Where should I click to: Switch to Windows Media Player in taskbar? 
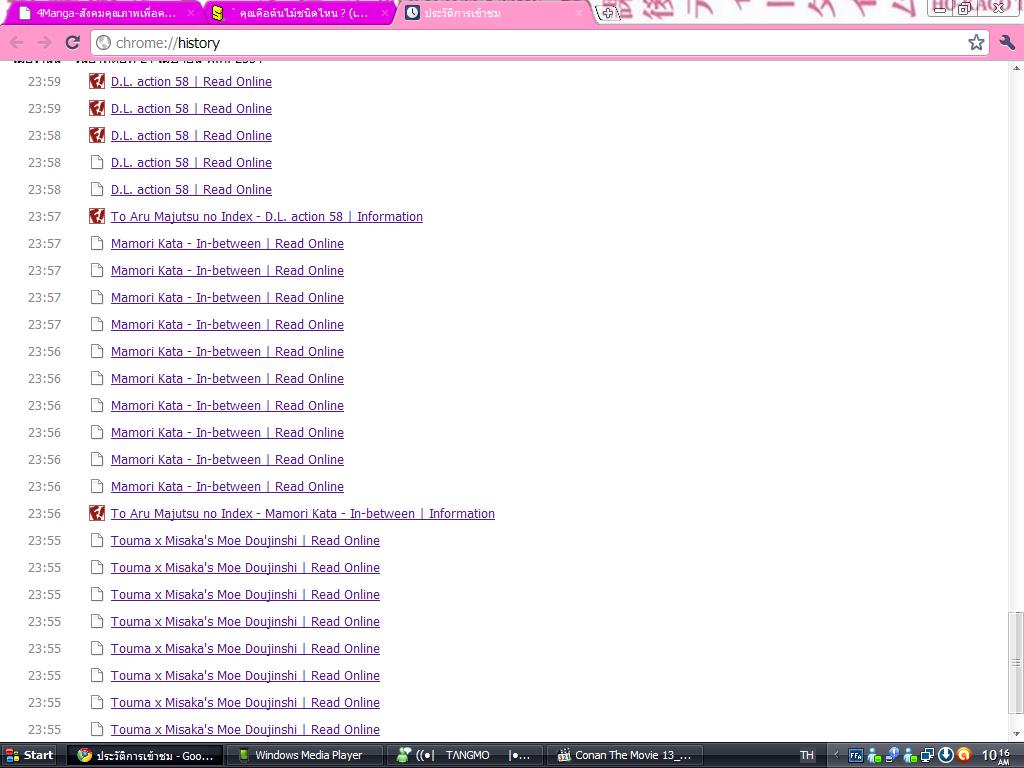pyautogui.click(x=303, y=756)
